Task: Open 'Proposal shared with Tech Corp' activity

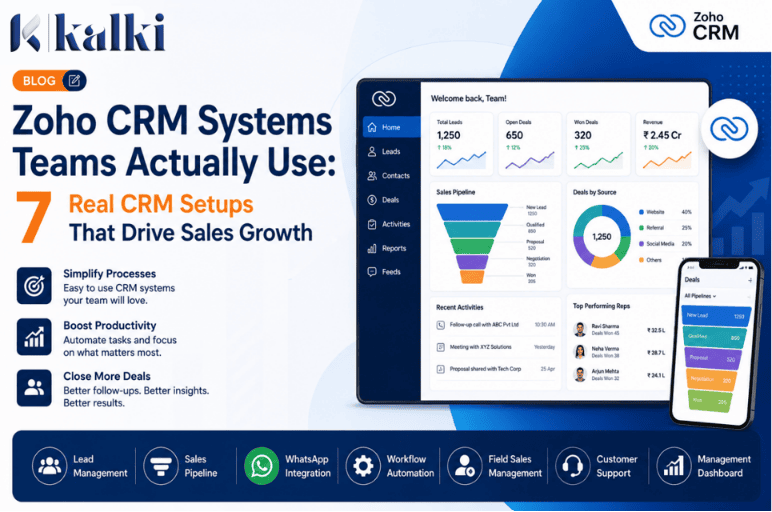Action: [x=495, y=369]
